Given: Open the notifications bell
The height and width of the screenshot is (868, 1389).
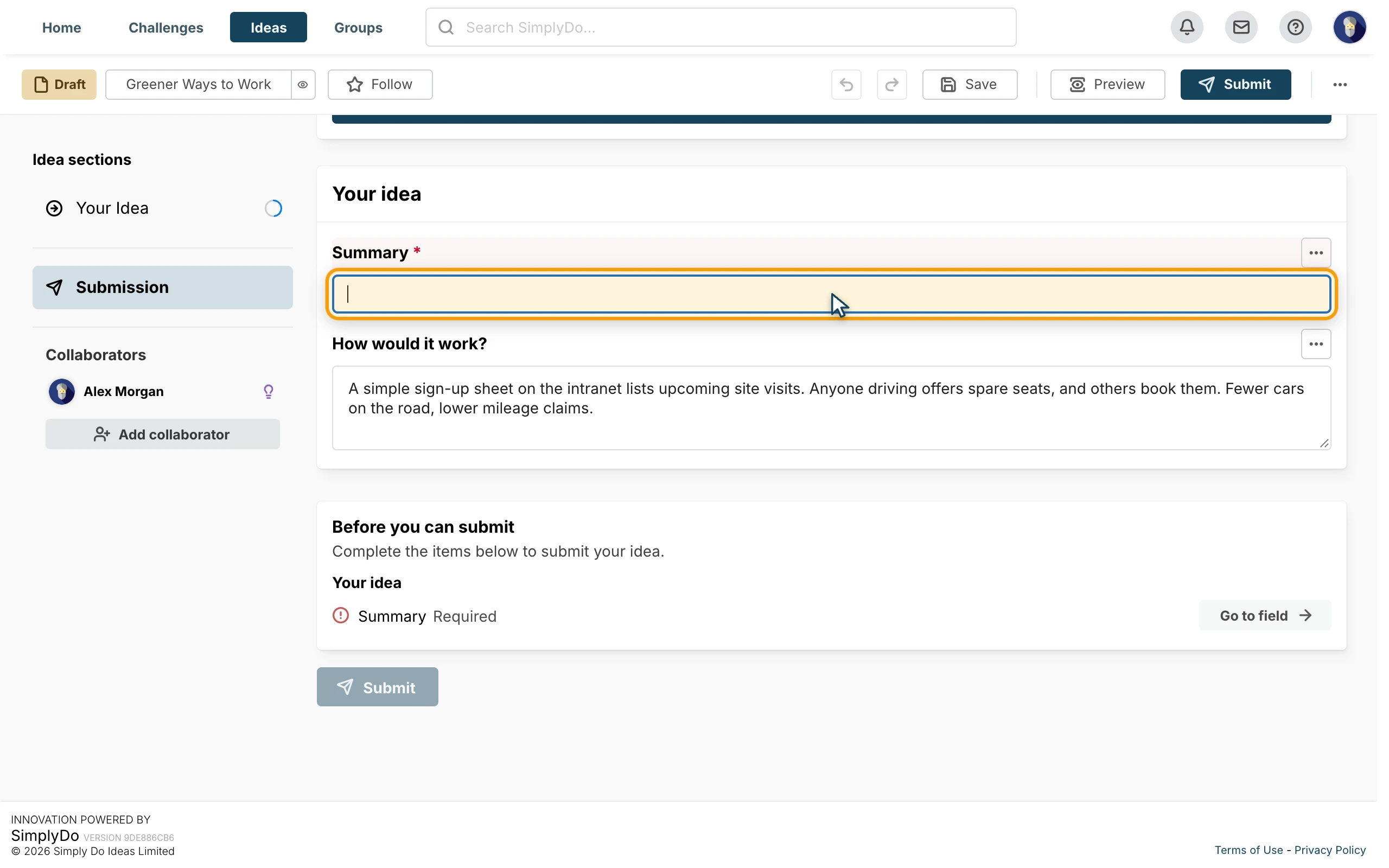Looking at the screenshot, I should (1187, 27).
